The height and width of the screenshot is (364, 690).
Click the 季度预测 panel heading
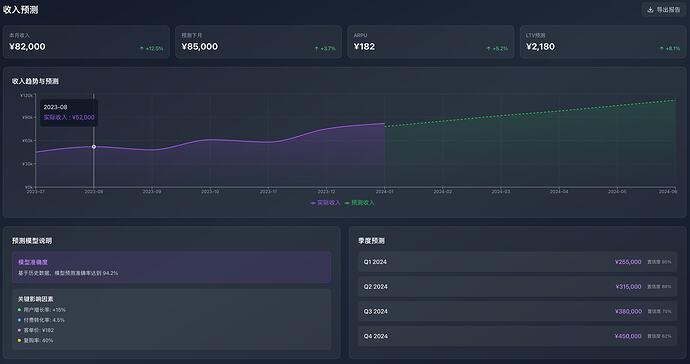coord(371,241)
